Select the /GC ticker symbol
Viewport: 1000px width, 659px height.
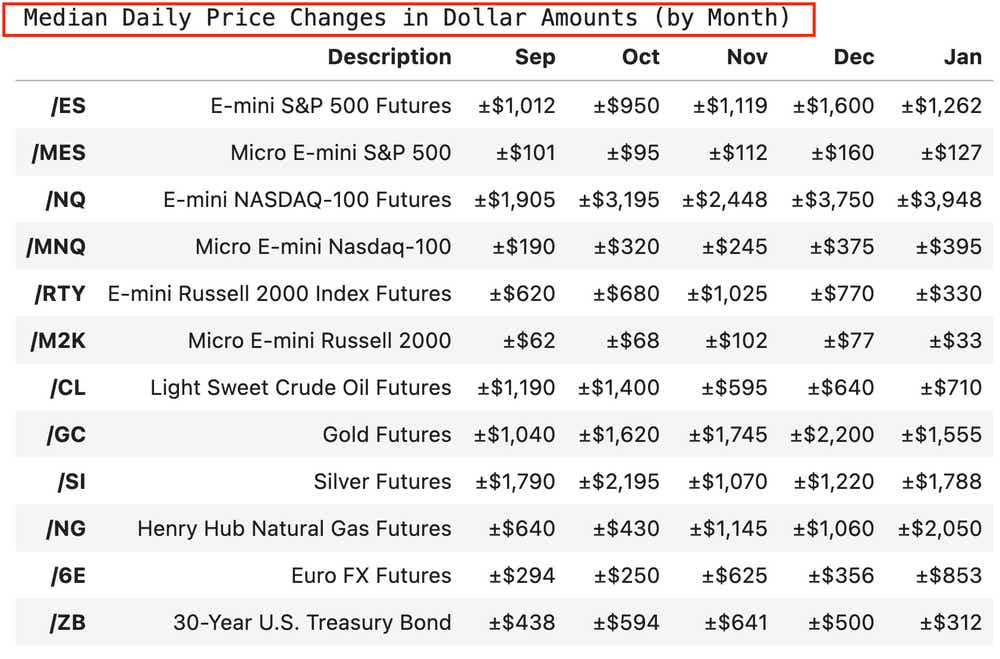coord(65,435)
